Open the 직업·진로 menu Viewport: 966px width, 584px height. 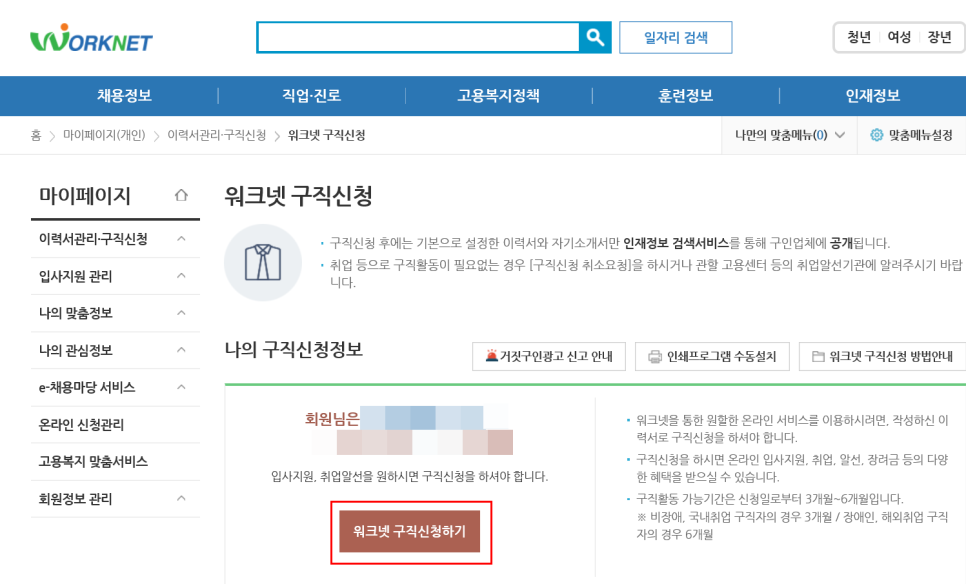point(311,95)
